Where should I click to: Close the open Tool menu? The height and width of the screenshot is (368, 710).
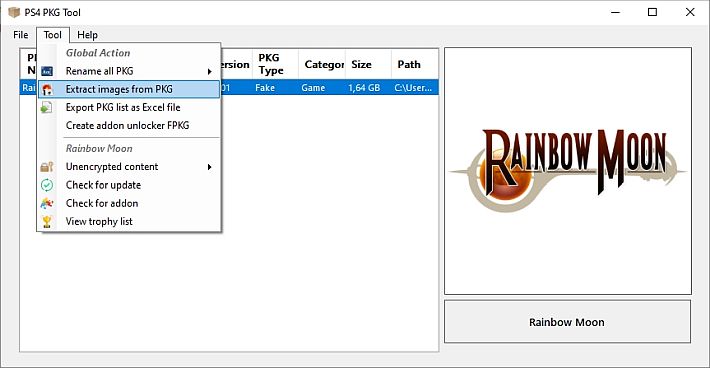tap(53, 35)
